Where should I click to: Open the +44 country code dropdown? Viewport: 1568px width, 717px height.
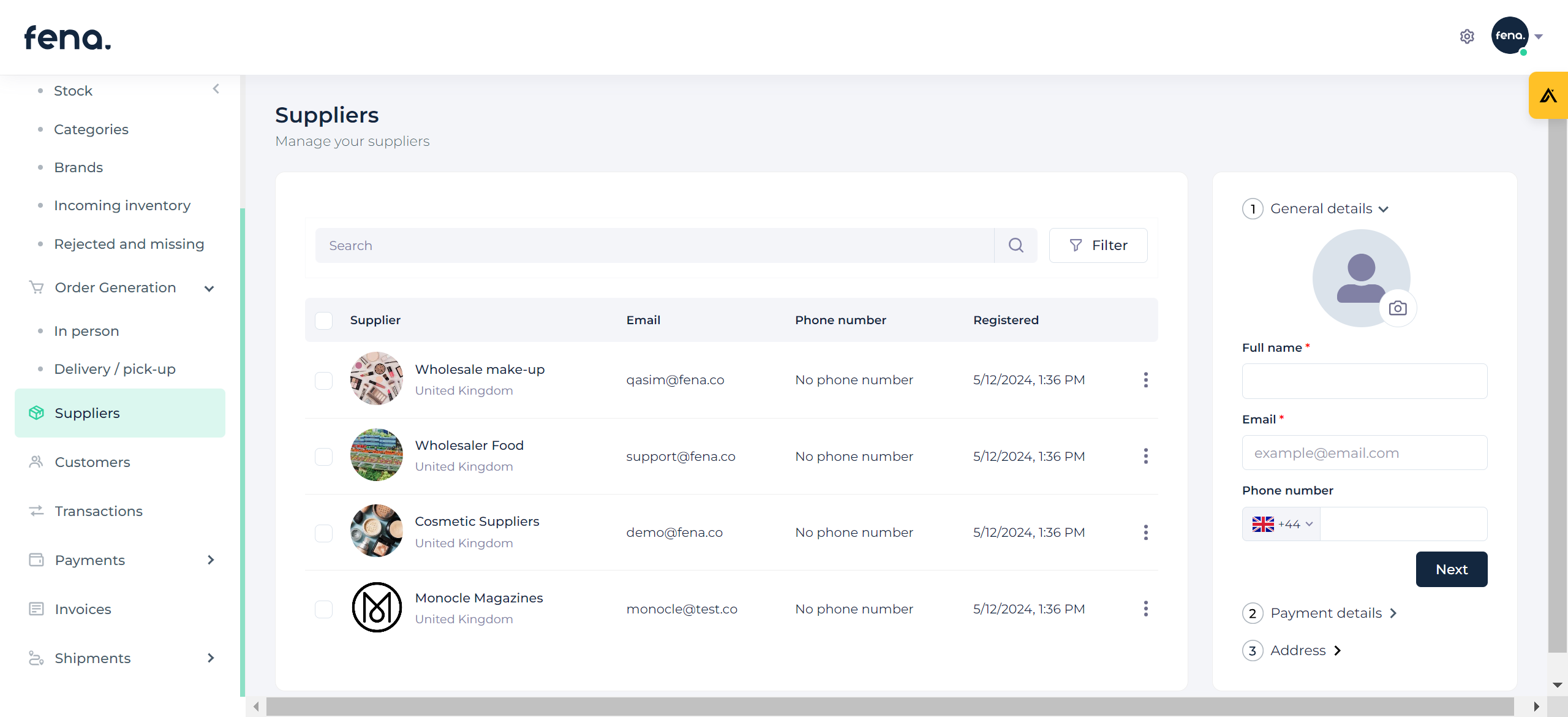[1282, 524]
